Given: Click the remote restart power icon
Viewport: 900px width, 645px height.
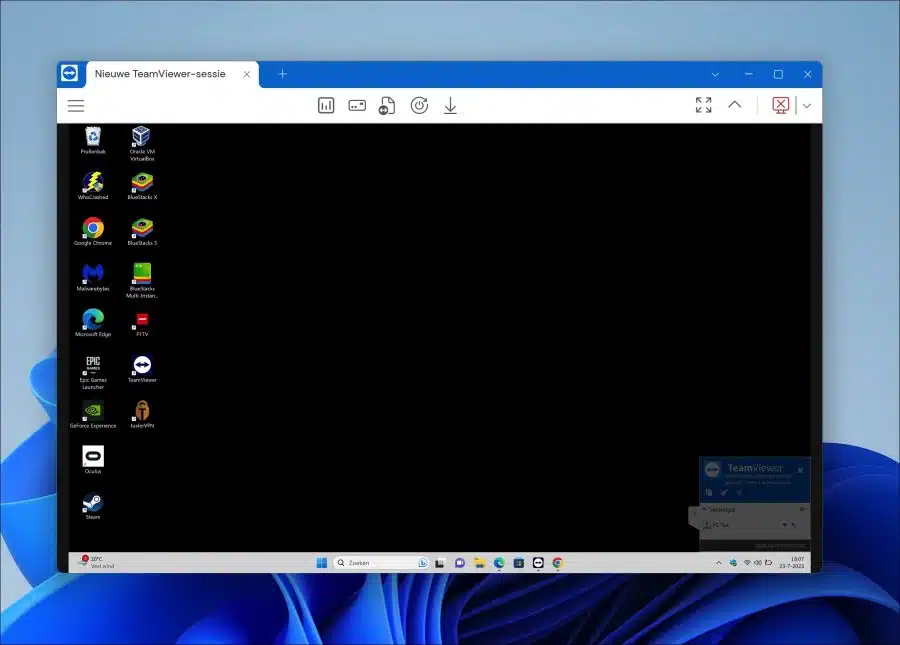Looking at the screenshot, I should [x=419, y=106].
